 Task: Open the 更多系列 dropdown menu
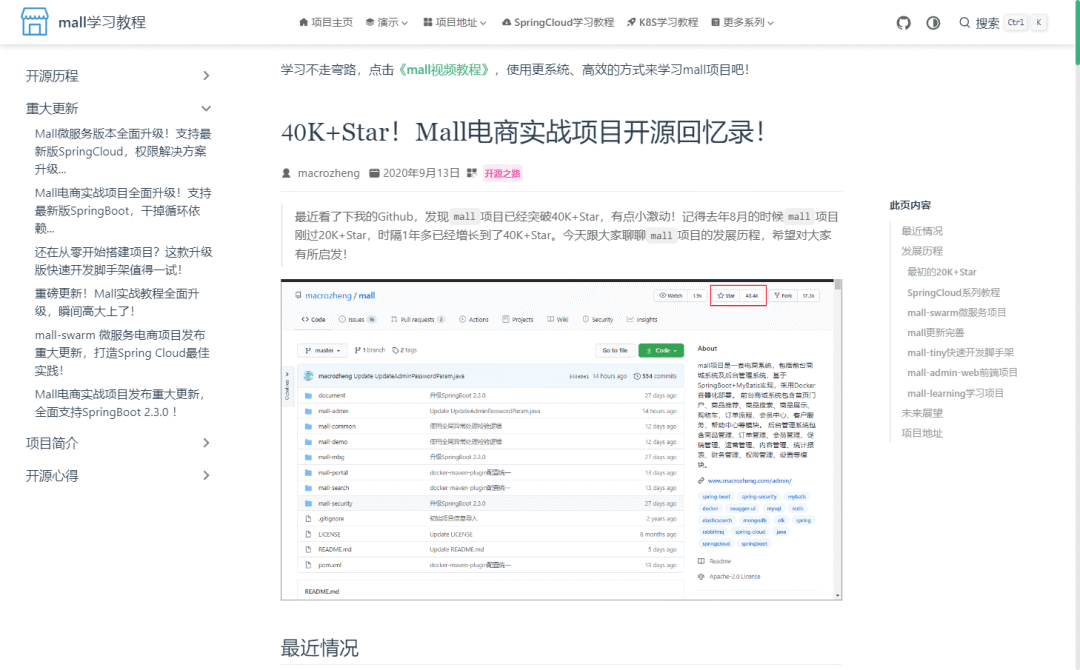tap(742, 23)
